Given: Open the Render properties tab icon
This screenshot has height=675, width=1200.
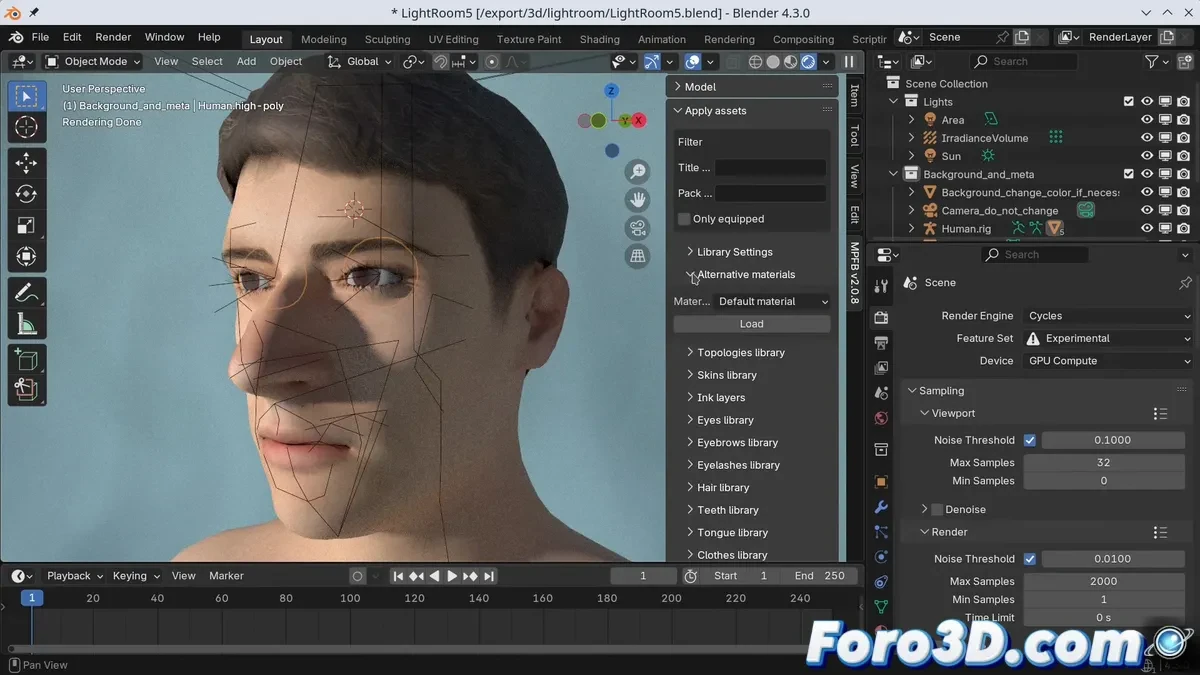Looking at the screenshot, I should click(881, 318).
